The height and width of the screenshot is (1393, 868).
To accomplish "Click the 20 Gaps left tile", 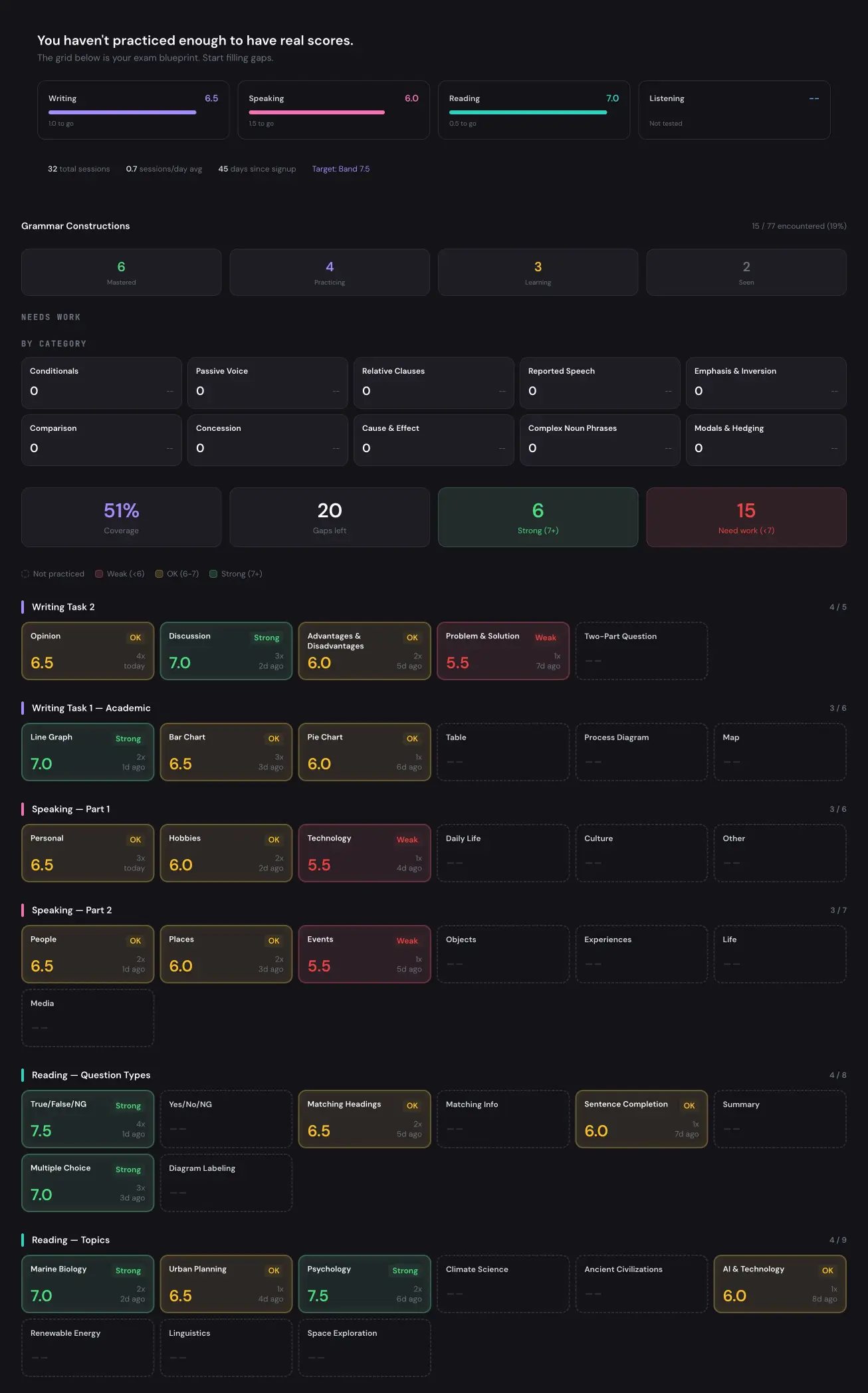I will pos(330,517).
